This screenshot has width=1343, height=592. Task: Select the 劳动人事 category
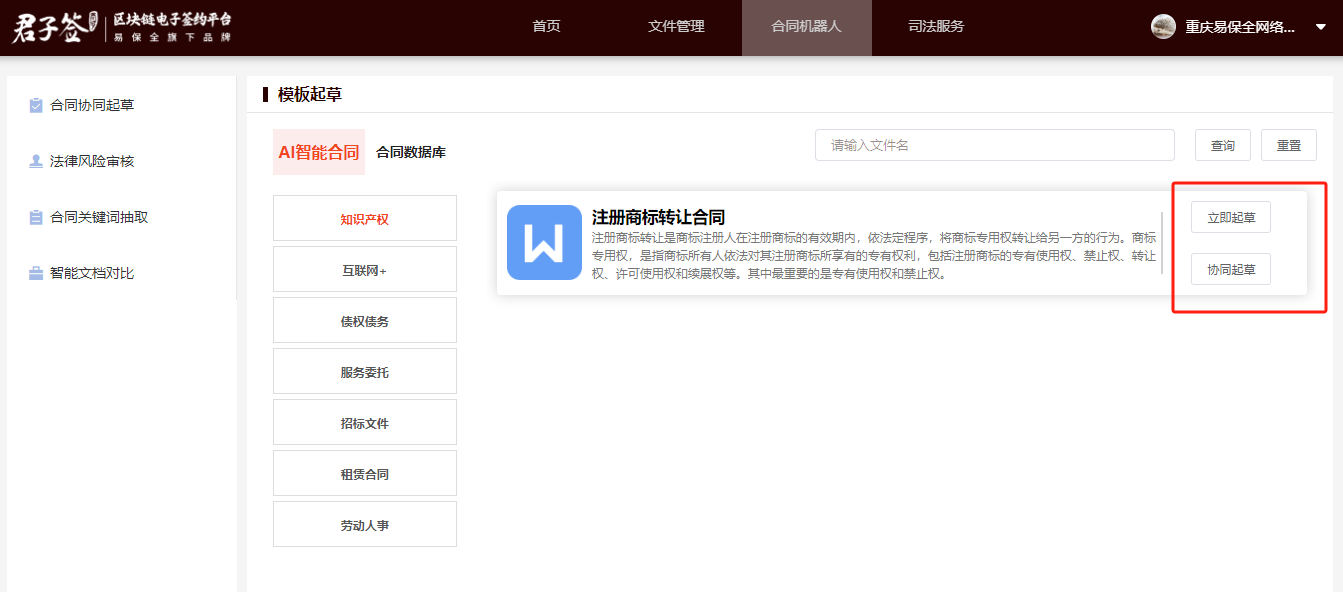[364, 525]
